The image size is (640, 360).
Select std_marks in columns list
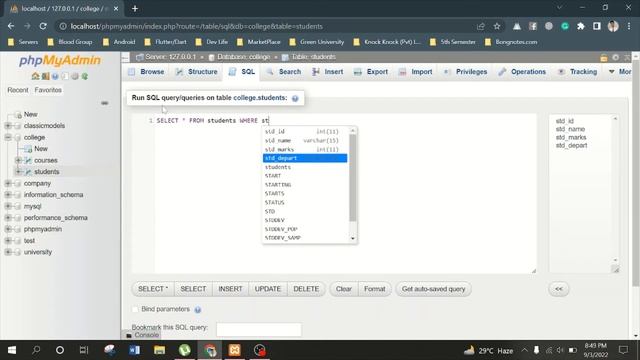pyautogui.click(x=571, y=137)
